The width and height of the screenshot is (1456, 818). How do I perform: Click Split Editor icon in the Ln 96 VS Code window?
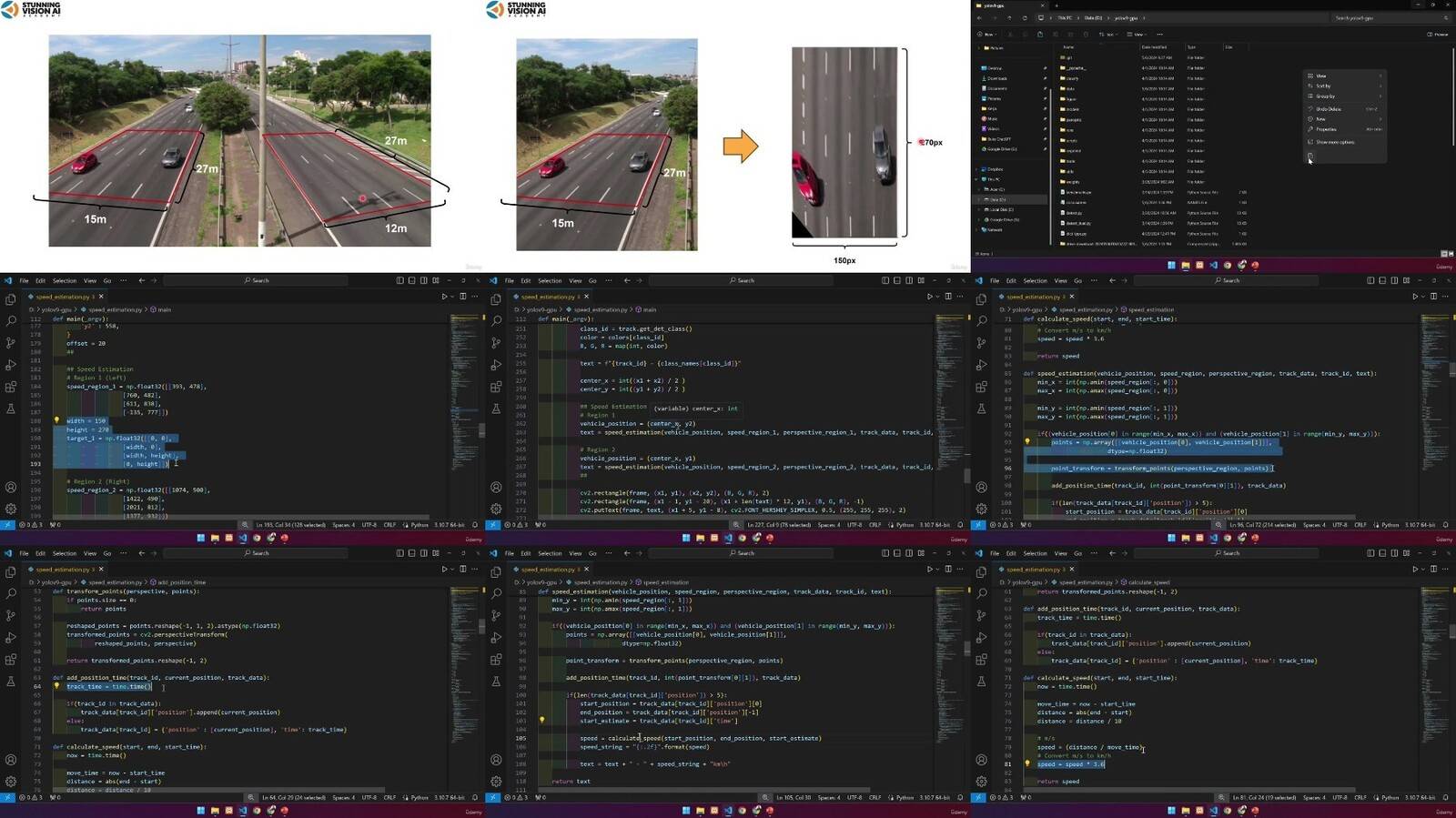tap(1433, 297)
